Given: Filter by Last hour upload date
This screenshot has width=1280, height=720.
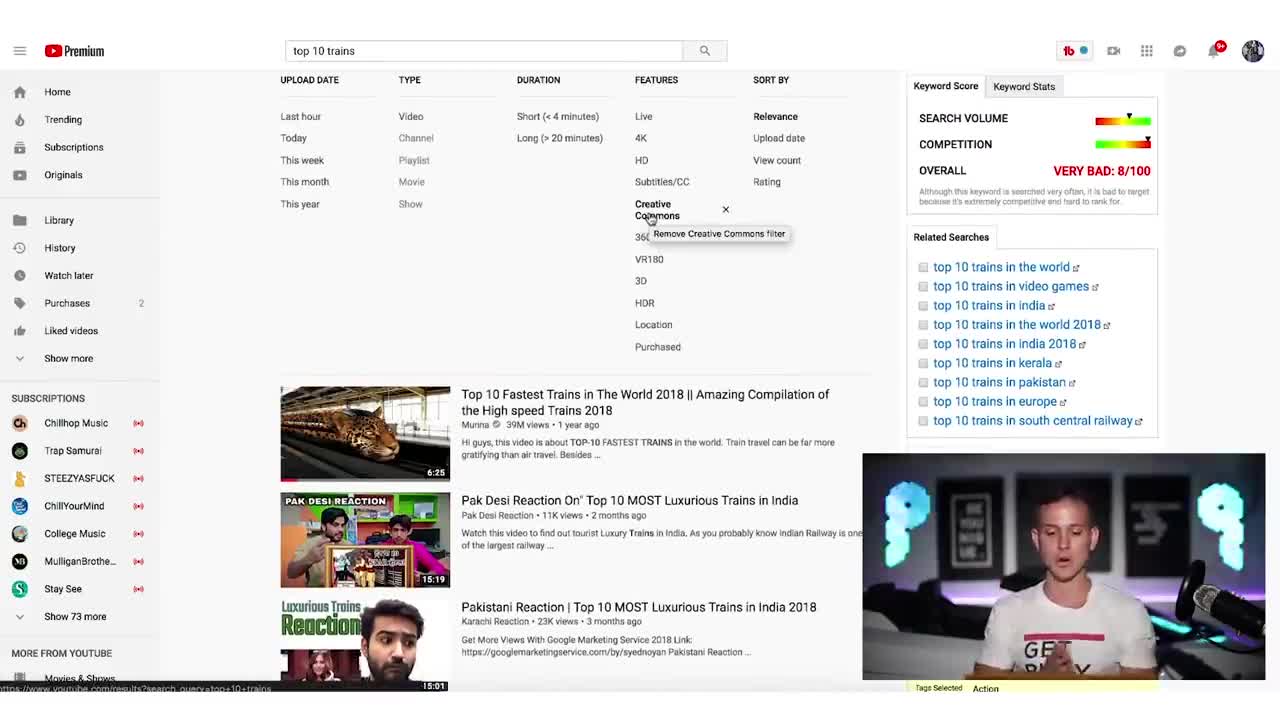Looking at the screenshot, I should (x=300, y=117).
